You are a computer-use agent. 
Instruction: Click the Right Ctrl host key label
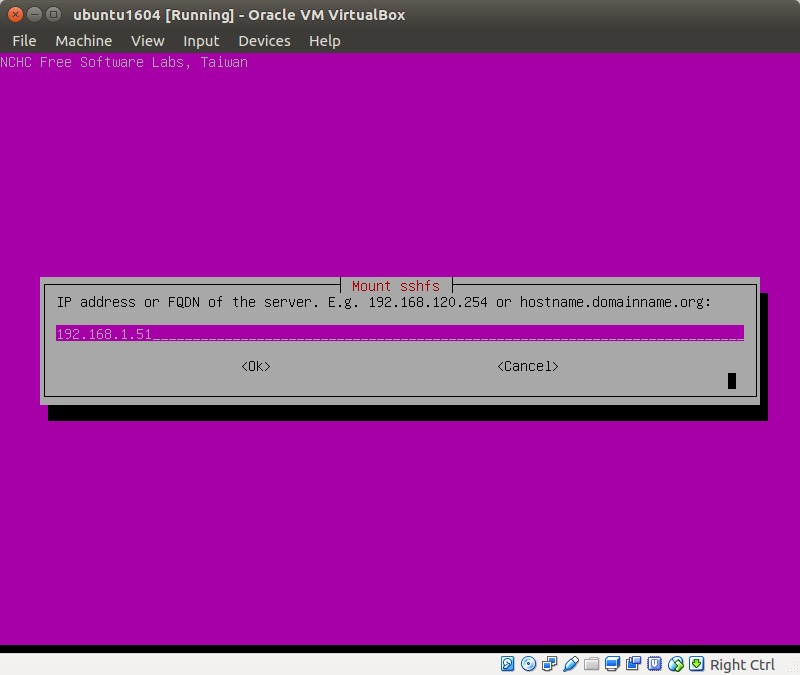pos(742,665)
